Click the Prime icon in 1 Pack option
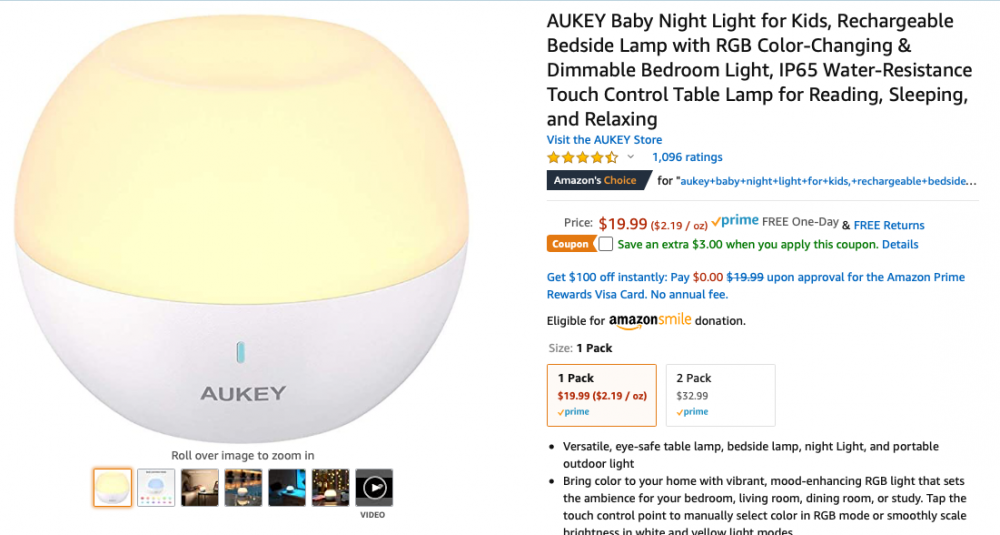This screenshot has height=535, width=1000. (573, 412)
